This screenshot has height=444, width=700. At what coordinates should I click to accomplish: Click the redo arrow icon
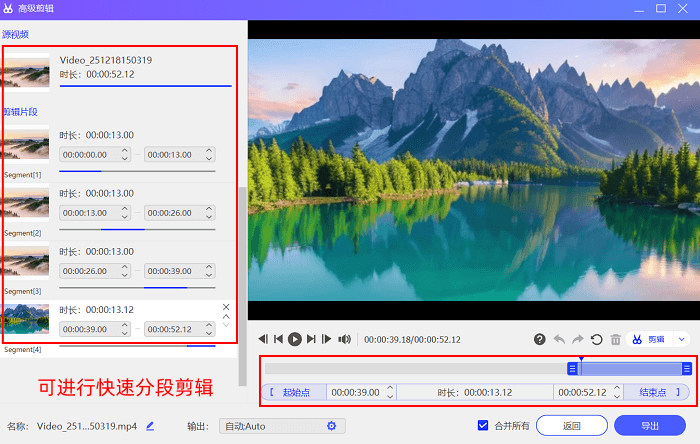click(x=578, y=340)
